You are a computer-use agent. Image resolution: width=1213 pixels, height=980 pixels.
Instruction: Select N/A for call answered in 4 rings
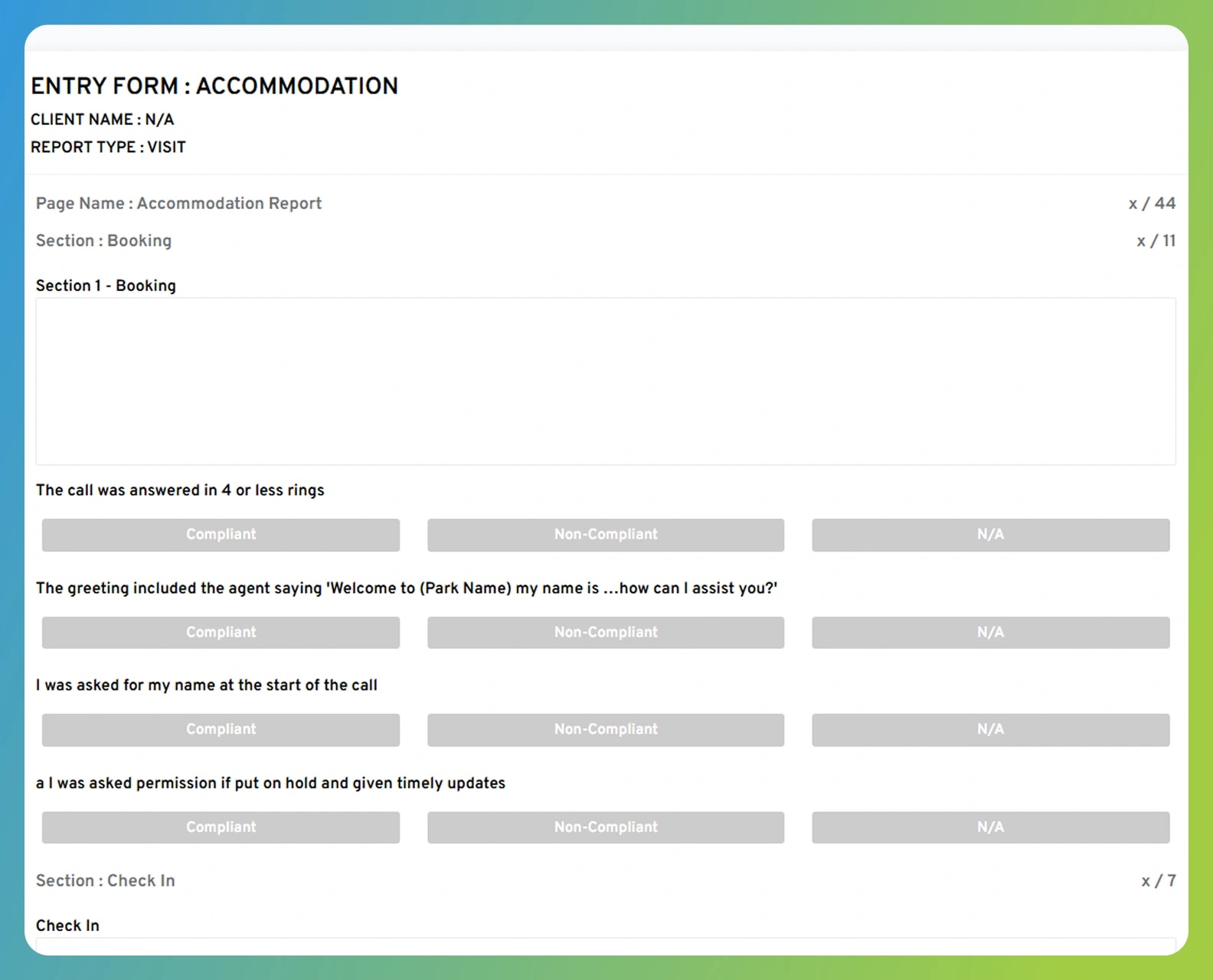pyautogui.click(x=991, y=535)
